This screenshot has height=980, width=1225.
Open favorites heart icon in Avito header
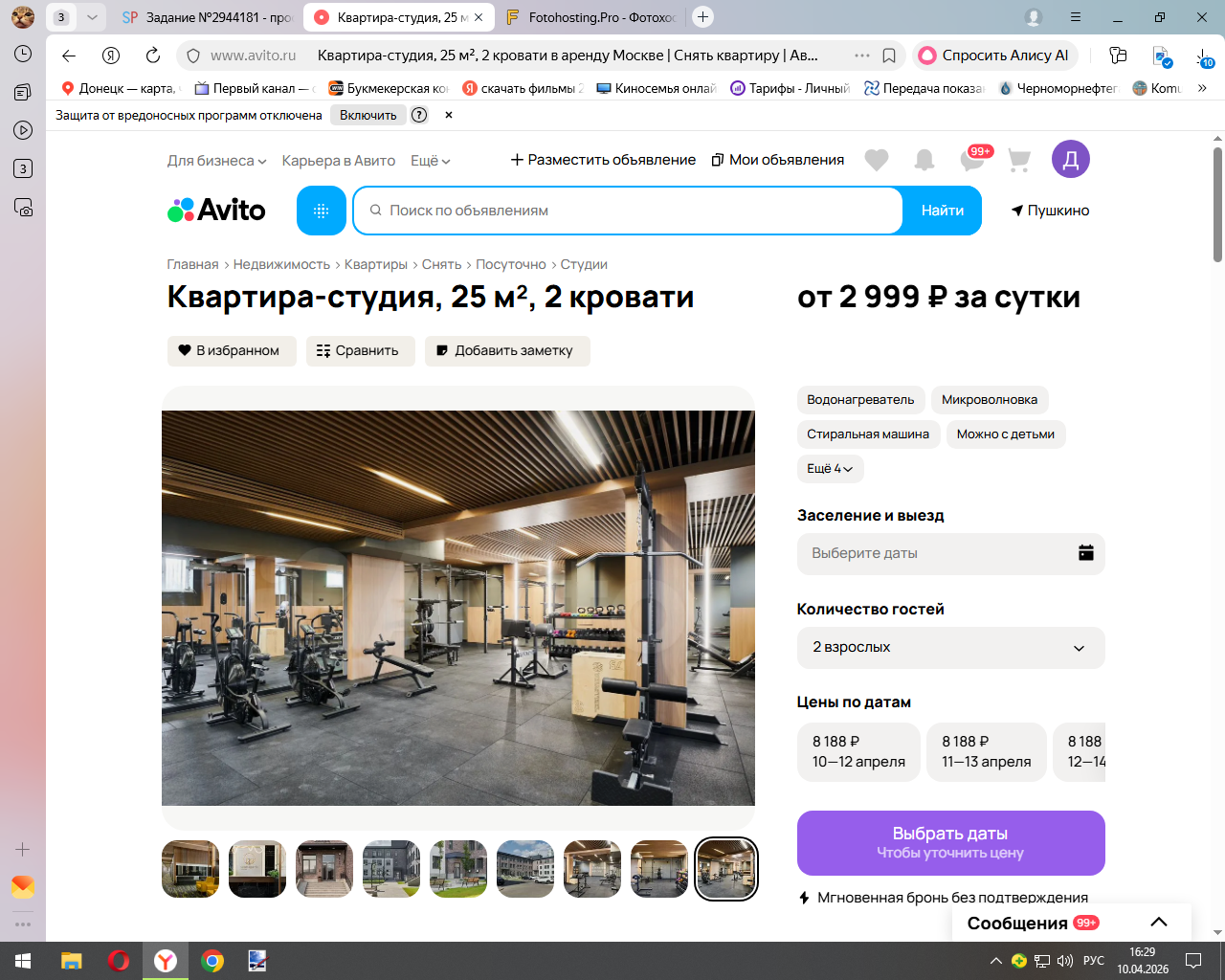(x=877, y=160)
